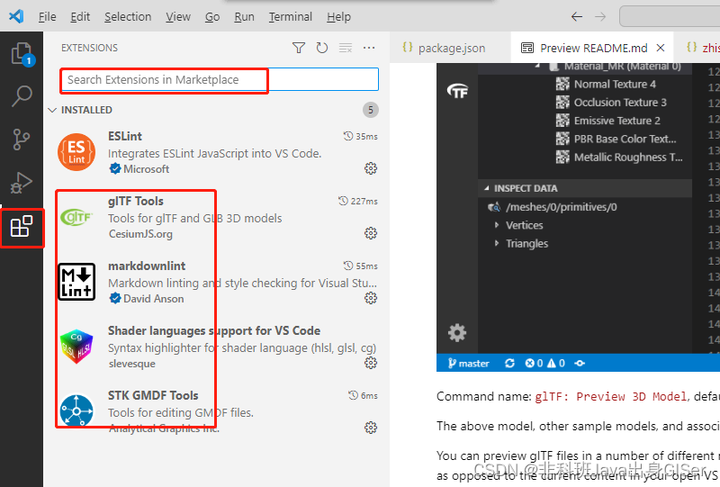Open Extensions view more actions menu
Image resolution: width=720 pixels, height=487 pixels.
point(369,48)
